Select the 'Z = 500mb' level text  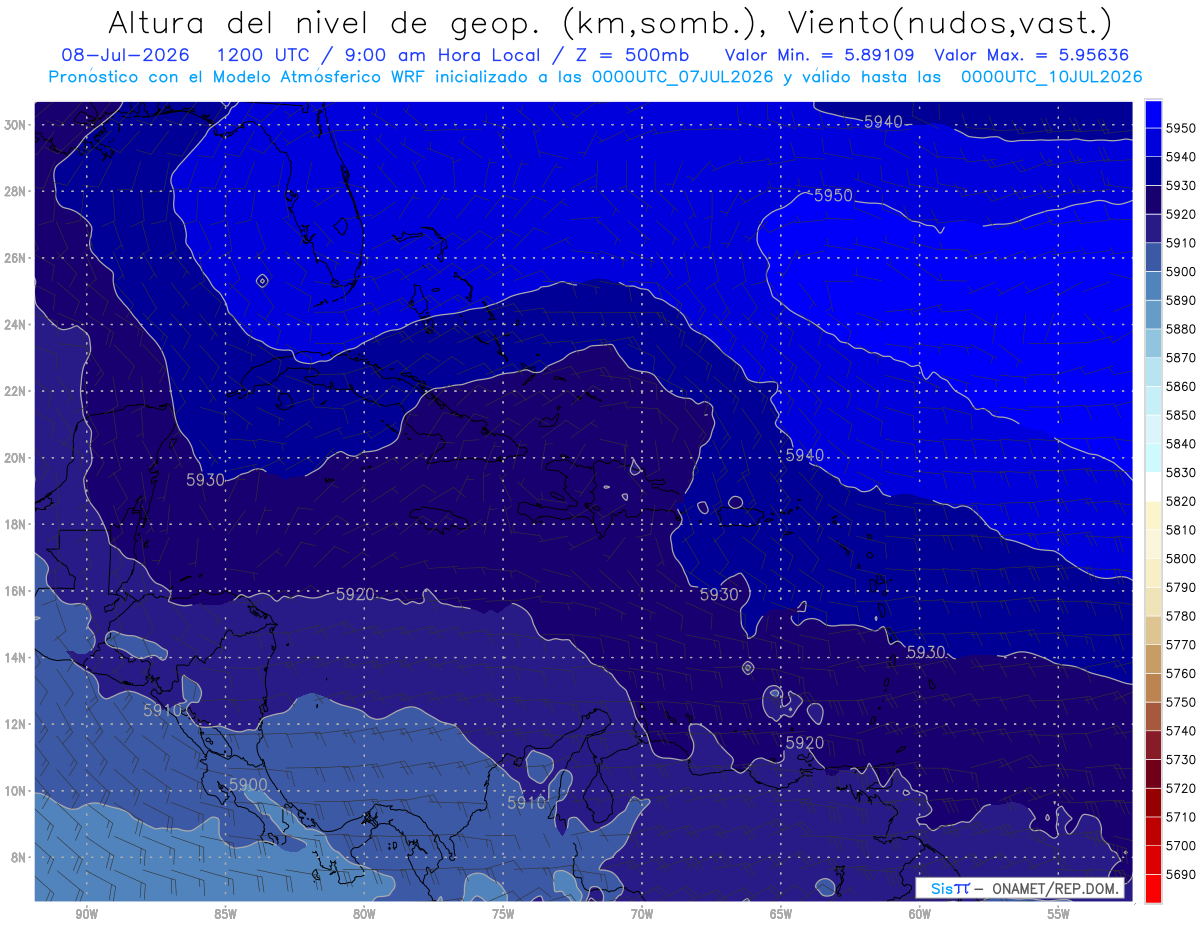tap(632, 55)
